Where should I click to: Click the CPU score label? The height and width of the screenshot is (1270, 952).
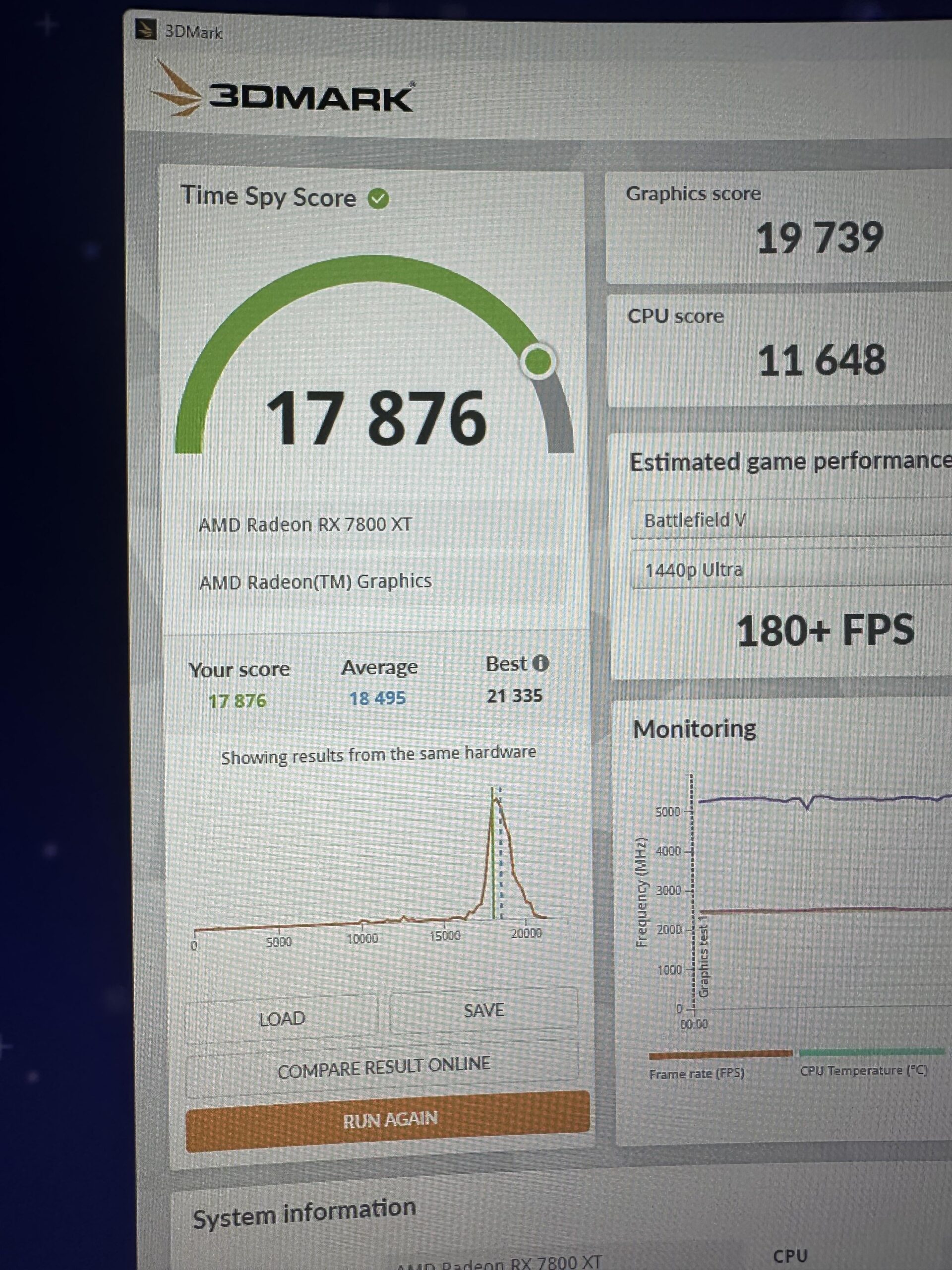tap(675, 316)
